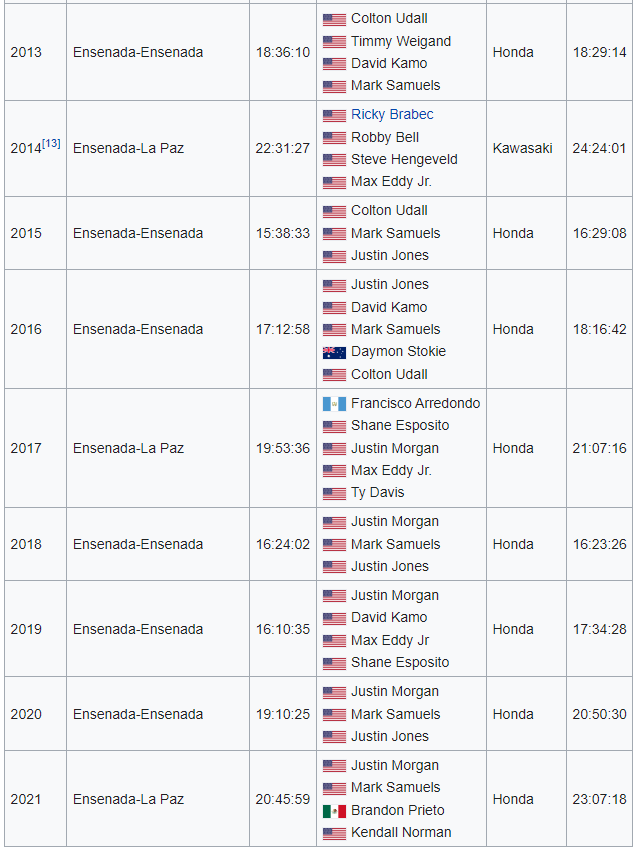Screen dimensions: 637x851
Task: Click the US flag beside Kendall Norman
Action: [334, 833]
